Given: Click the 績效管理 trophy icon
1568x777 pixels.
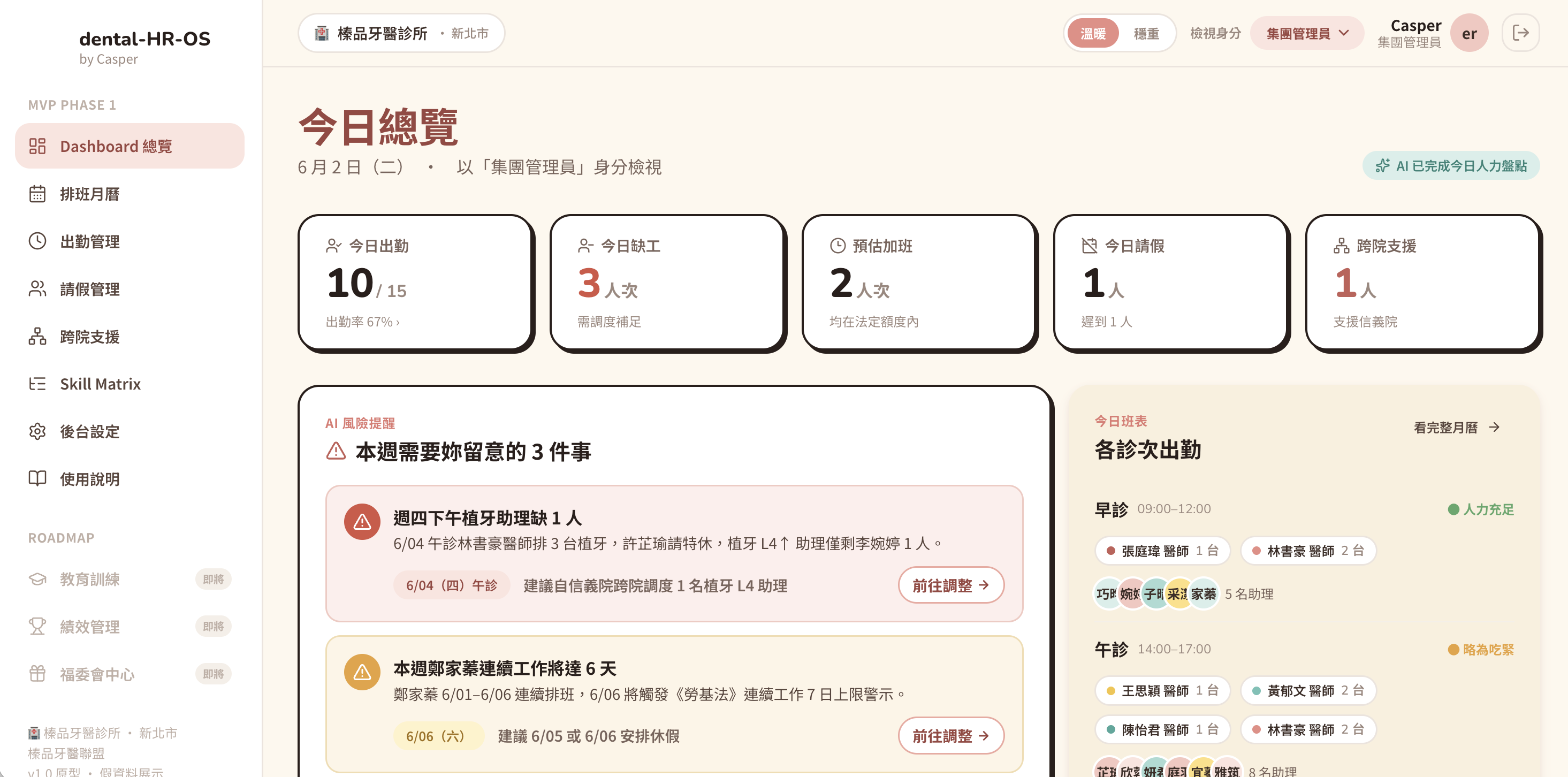Looking at the screenshot, I should [37, 626].
